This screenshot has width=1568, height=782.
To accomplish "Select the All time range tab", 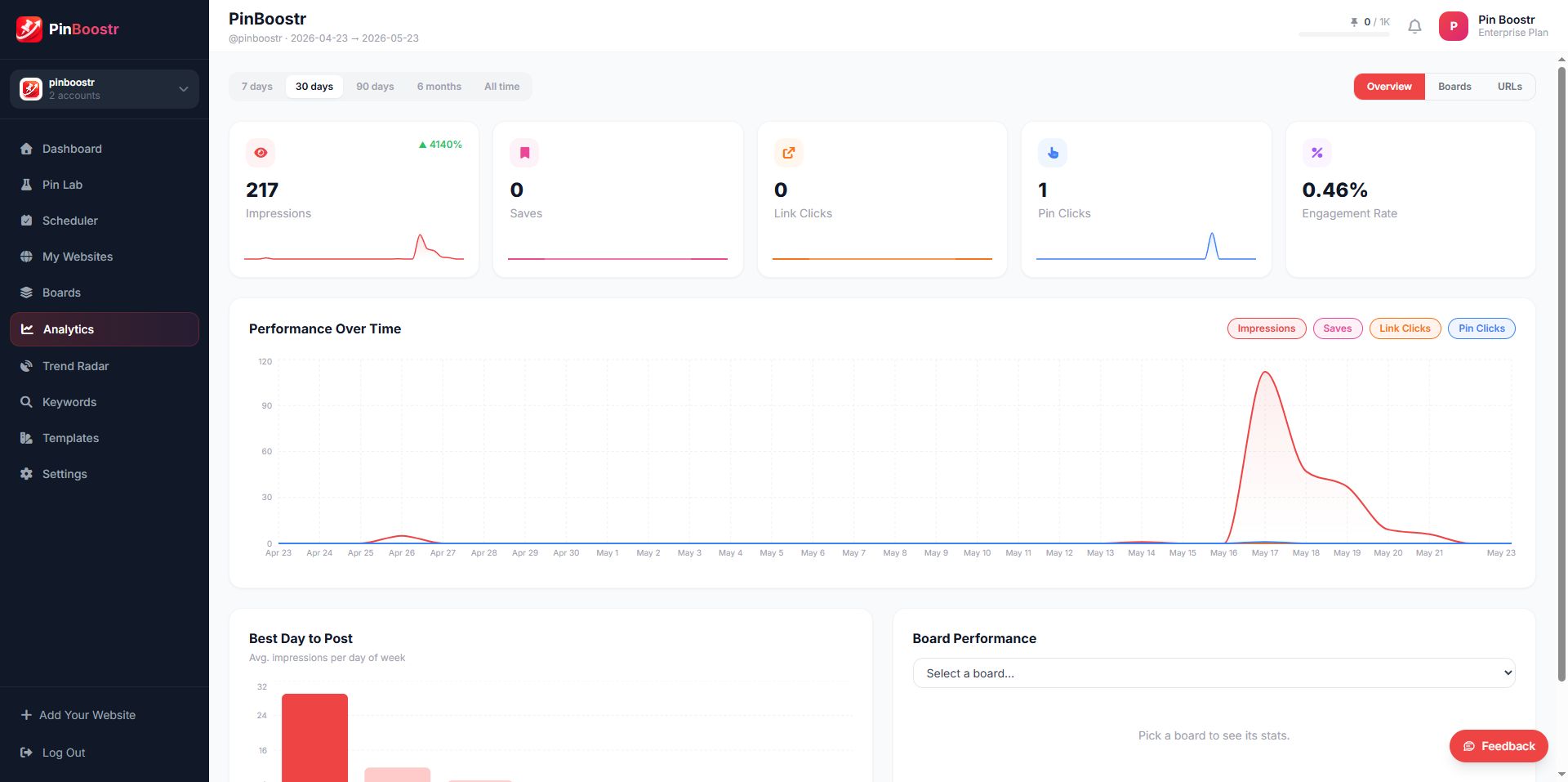I will pyautogui.click(x=501, y=87).
